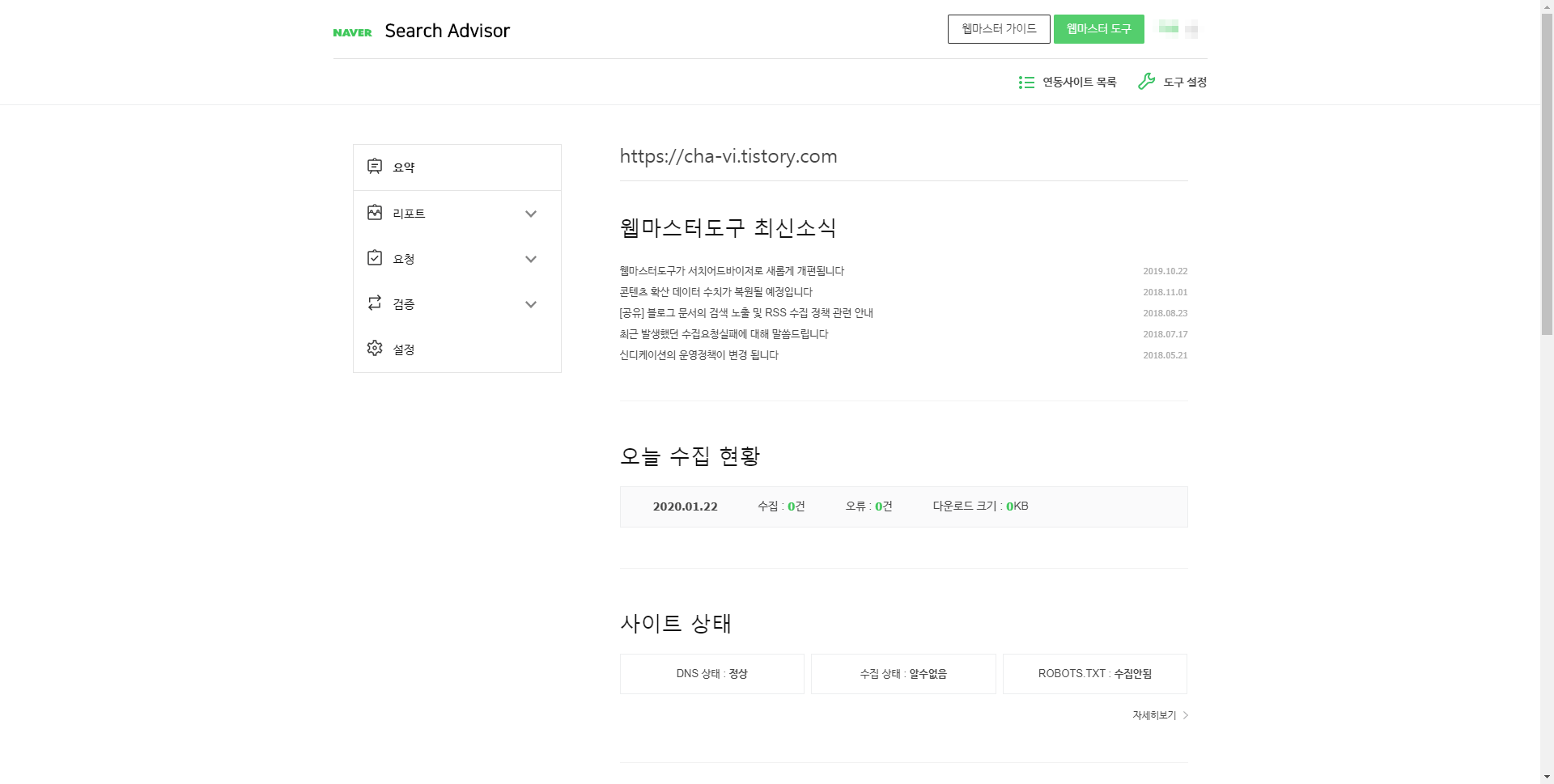1554x784 pixels.
Task: Click the 수집 : 0건 count
Action: [x=781, y=506]
